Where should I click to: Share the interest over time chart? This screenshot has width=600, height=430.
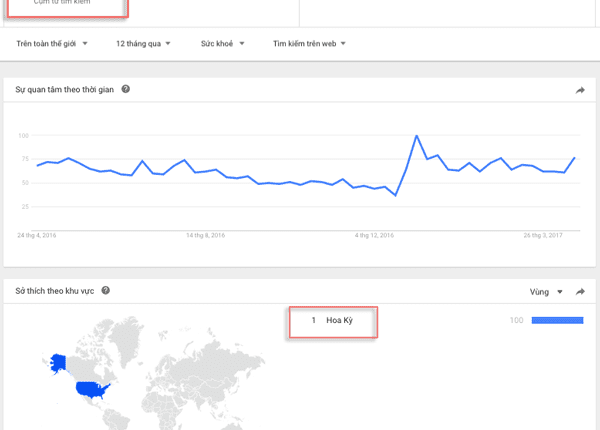(x=580, y=91)
